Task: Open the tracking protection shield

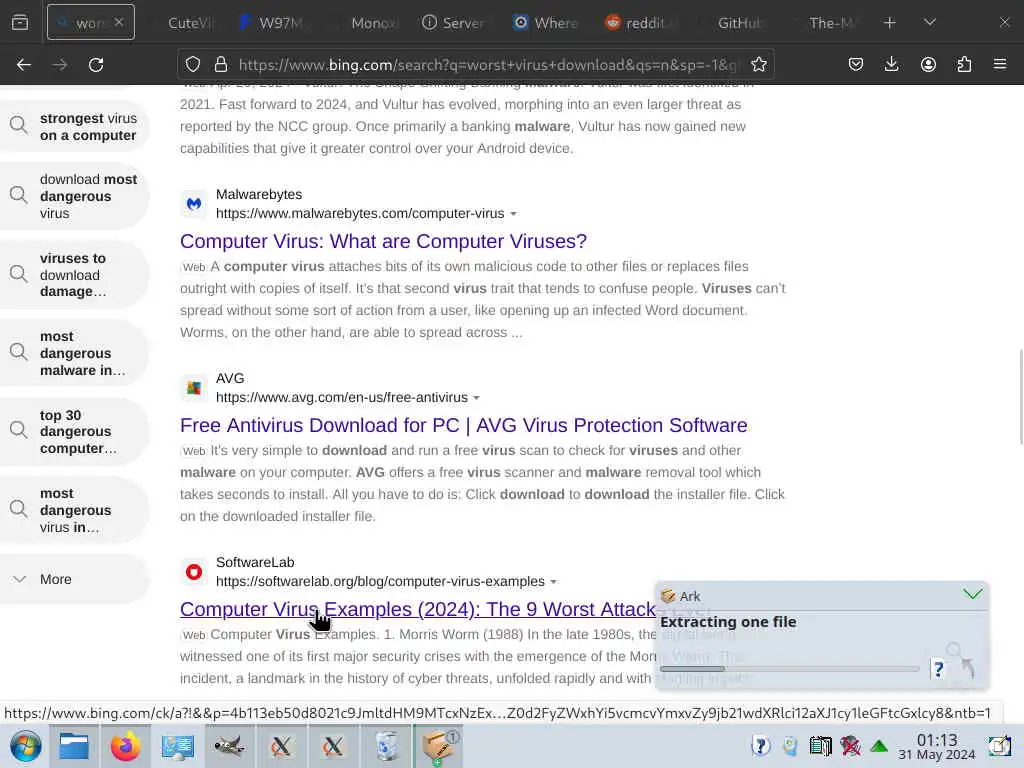Action: (193, 65)
